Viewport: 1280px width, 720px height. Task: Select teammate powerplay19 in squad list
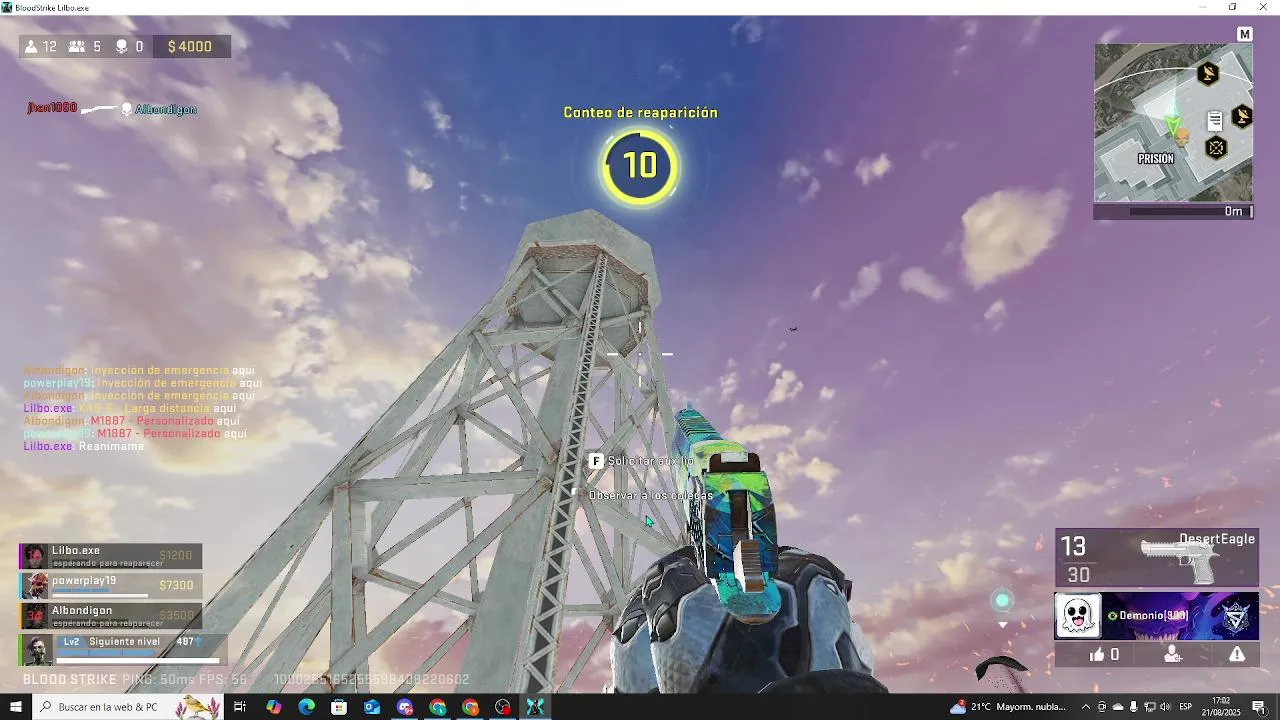[111, 586]
